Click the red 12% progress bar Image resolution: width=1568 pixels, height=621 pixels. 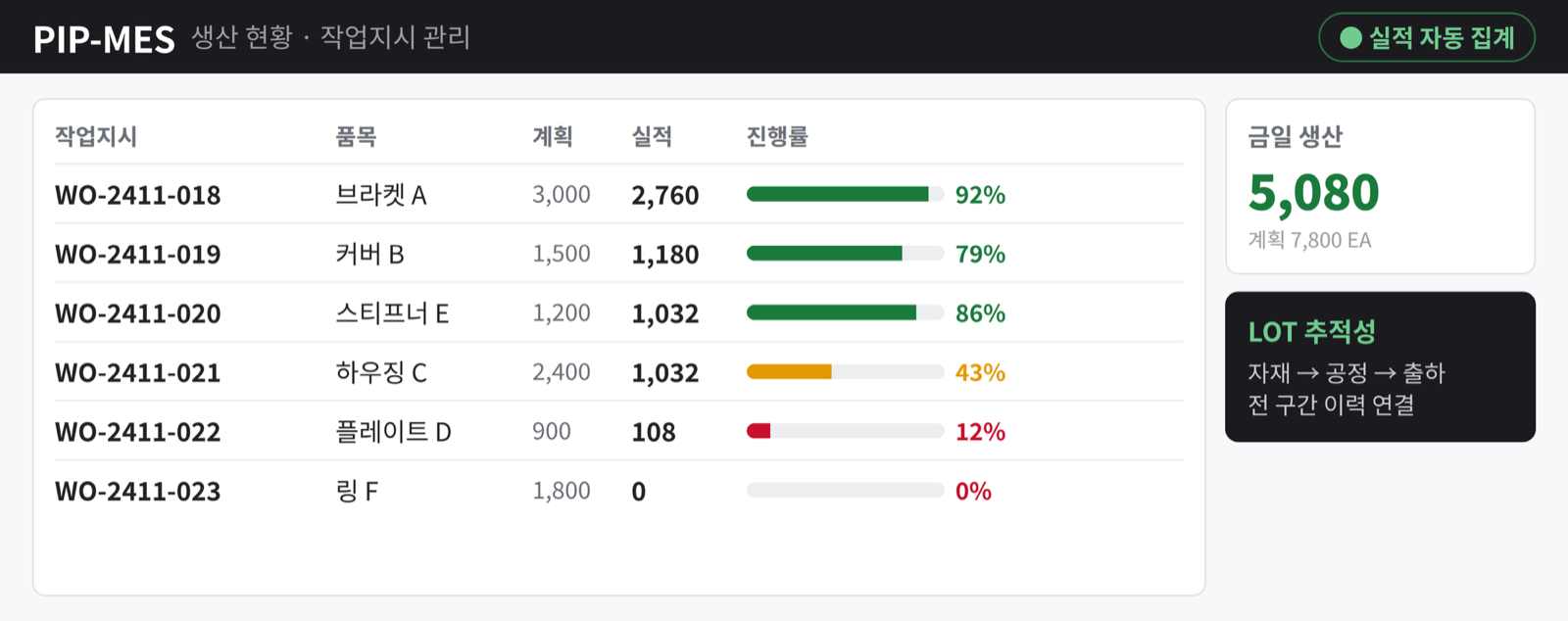pos(845,431)
